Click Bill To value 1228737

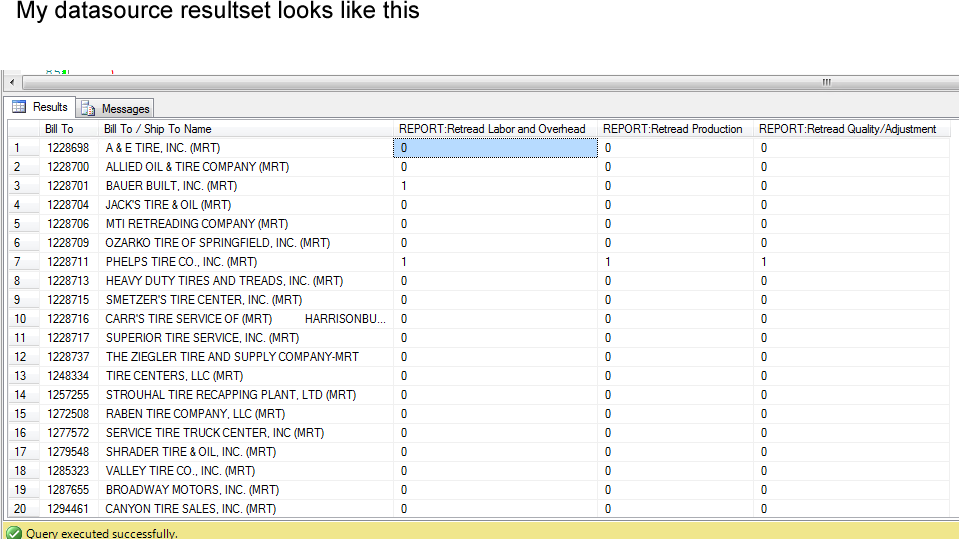[x=68, y=357]
